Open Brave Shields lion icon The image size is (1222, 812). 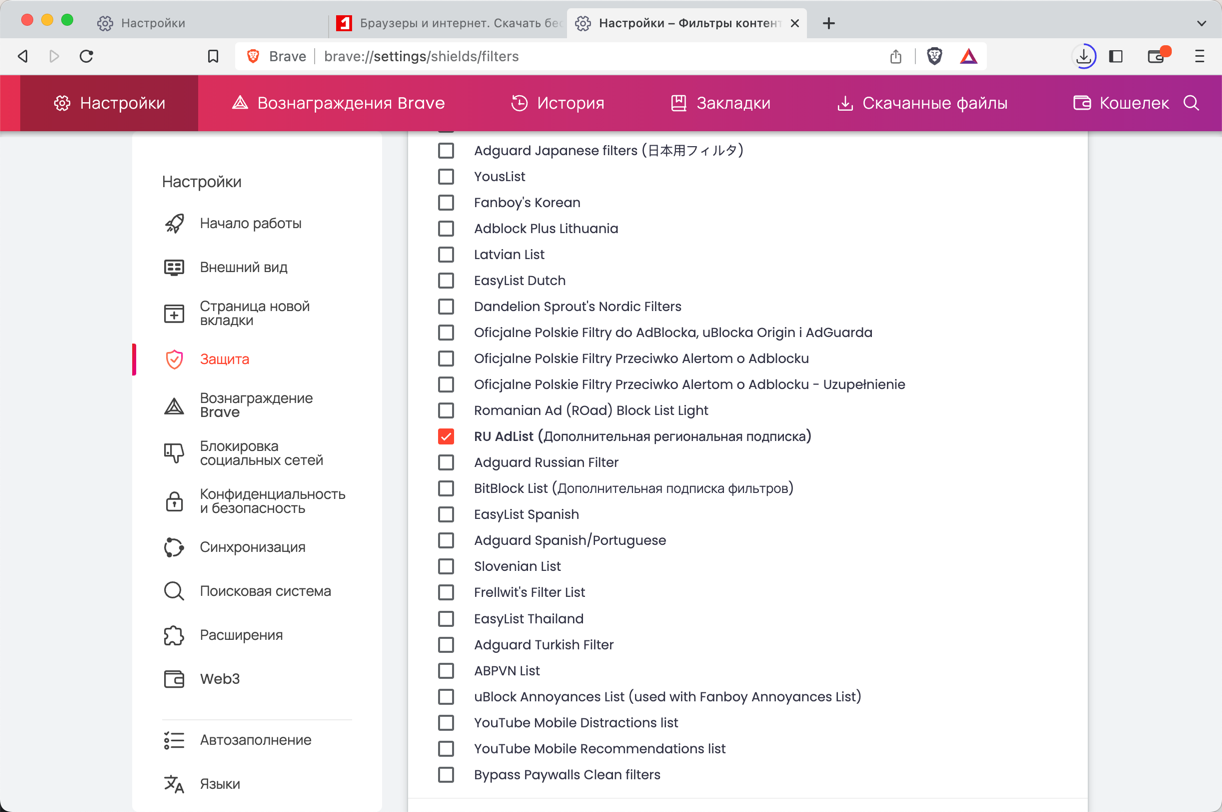(x=935, y=57)
